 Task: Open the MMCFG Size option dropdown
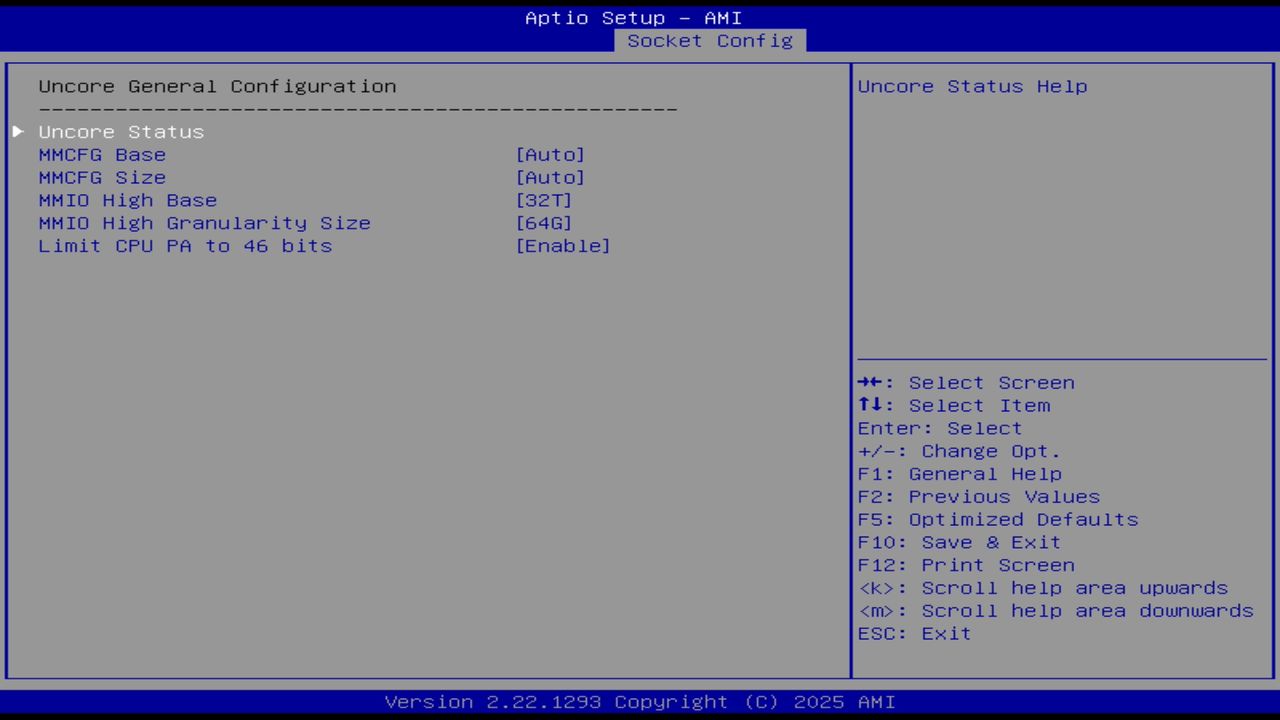(550, 177)
